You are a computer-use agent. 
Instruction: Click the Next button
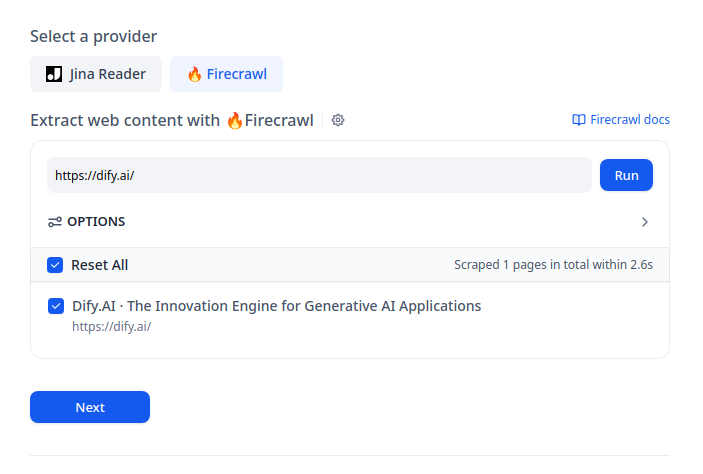pyautogui.click(x=90, y=407)
